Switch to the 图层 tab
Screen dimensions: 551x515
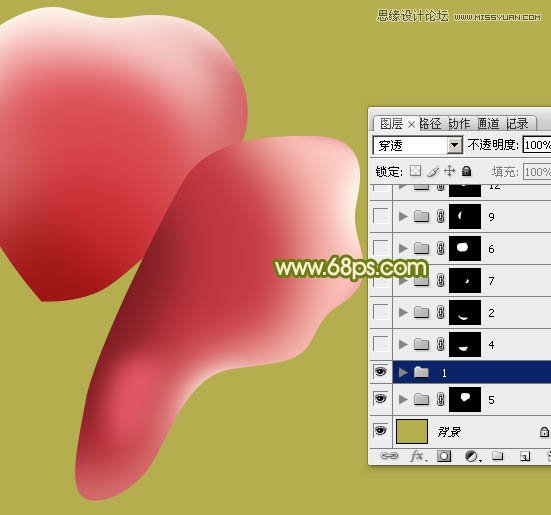(x=391, y=124)
